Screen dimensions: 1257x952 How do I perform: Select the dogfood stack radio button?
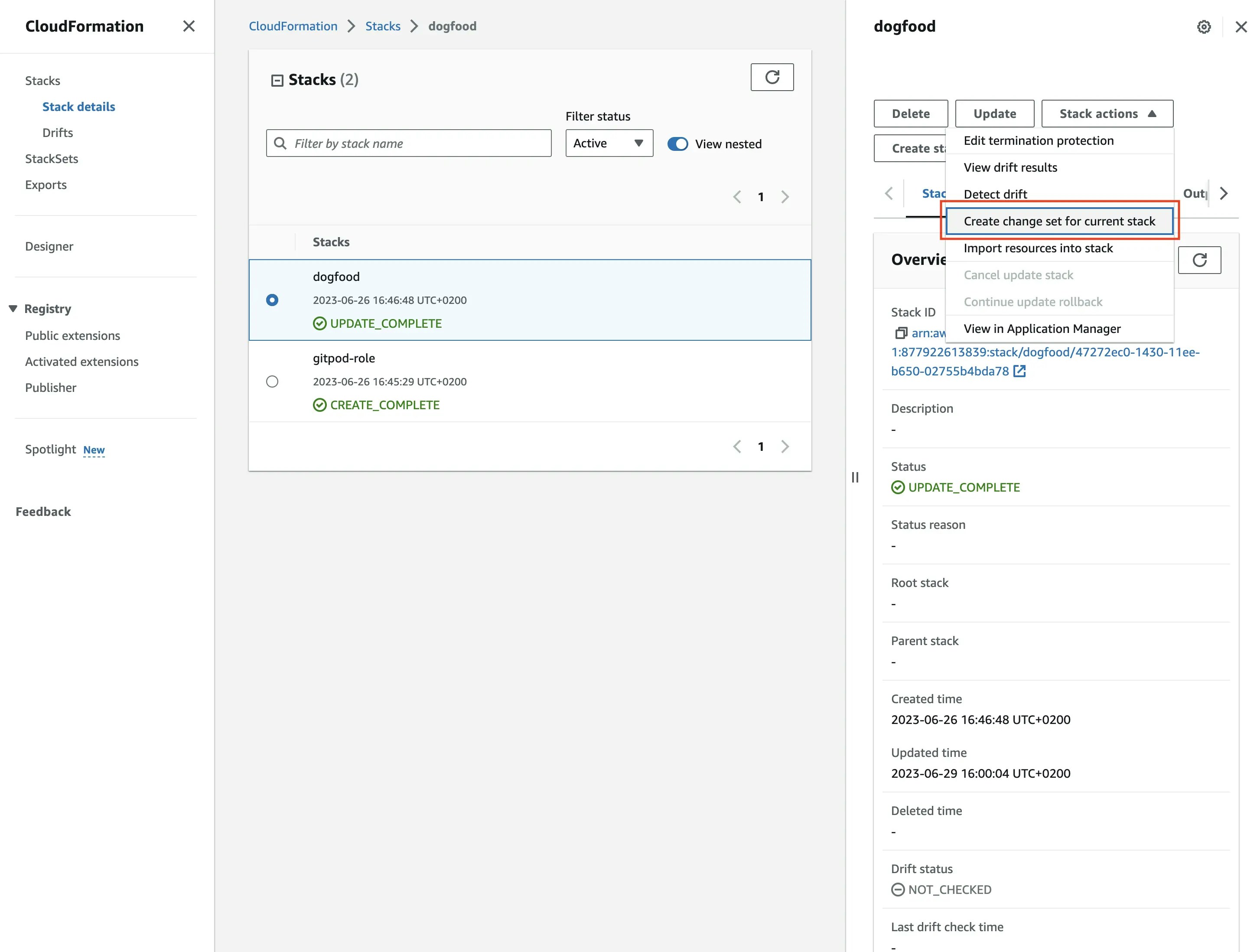point(272,300)
